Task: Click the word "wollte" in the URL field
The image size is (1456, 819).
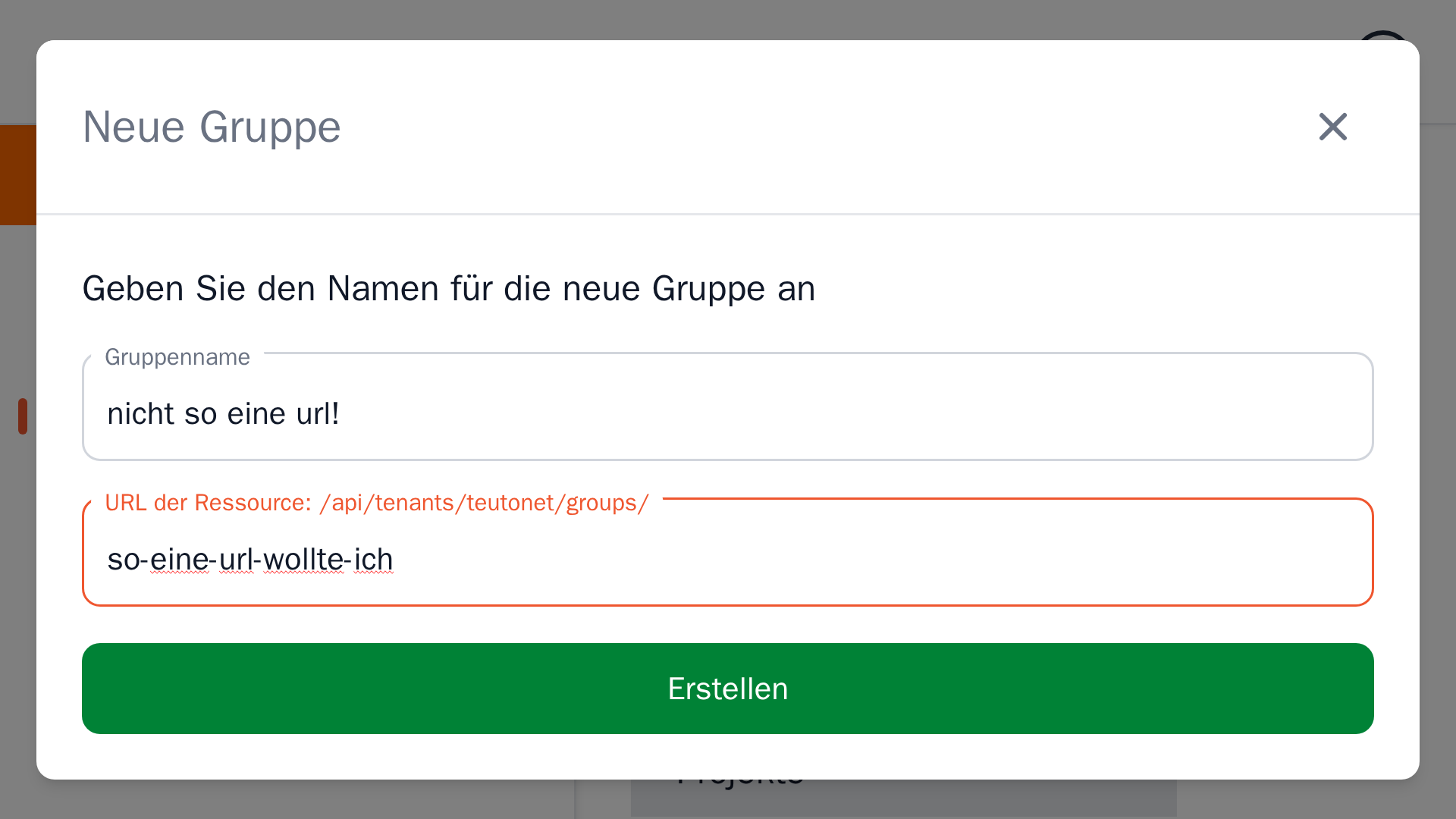Action: click(x=303, y=560)
